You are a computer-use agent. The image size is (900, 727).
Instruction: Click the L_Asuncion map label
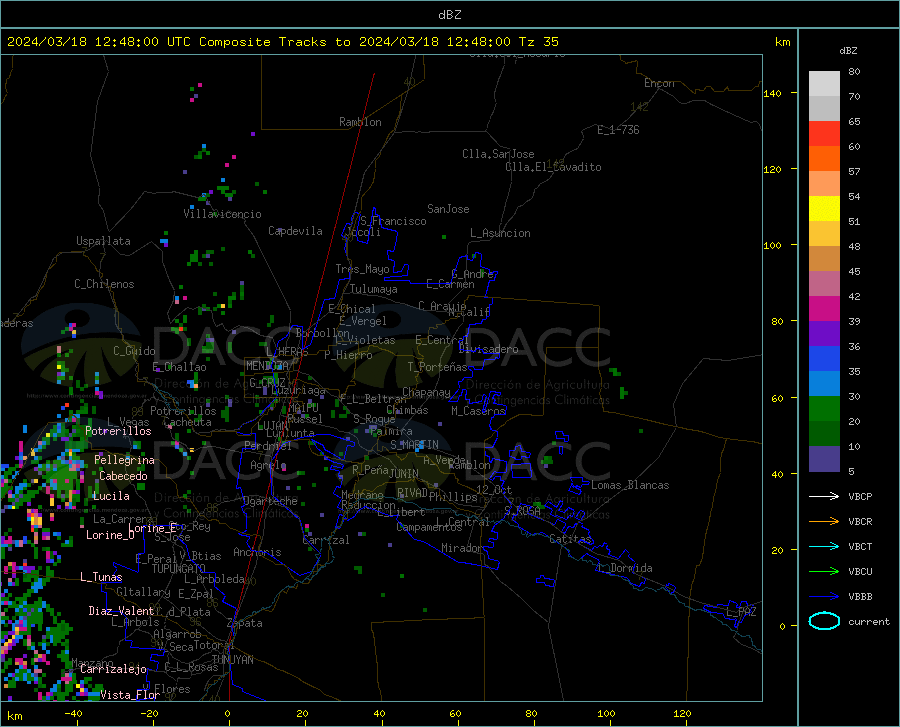pyautogui.click(x=500, y=233)
